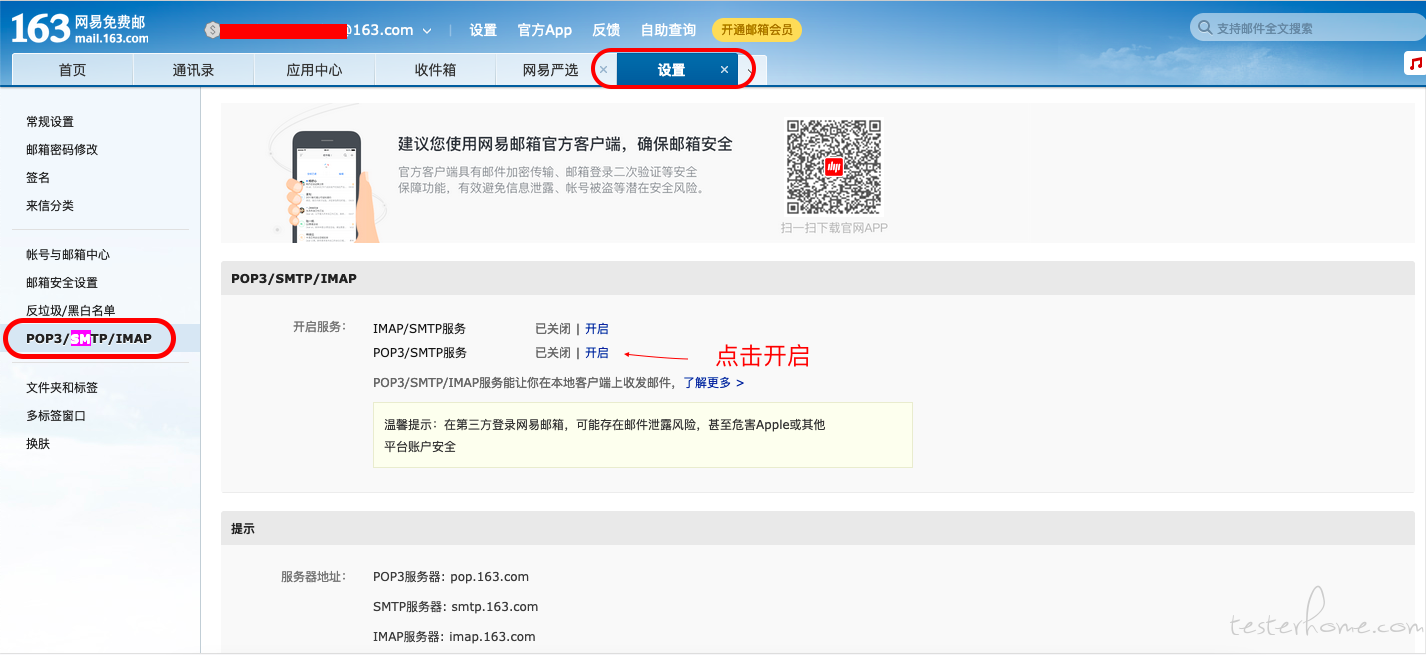Open 文件夹和标签 settings
The width and height of the screenshot is (1426, 655).
pos(62,388)
